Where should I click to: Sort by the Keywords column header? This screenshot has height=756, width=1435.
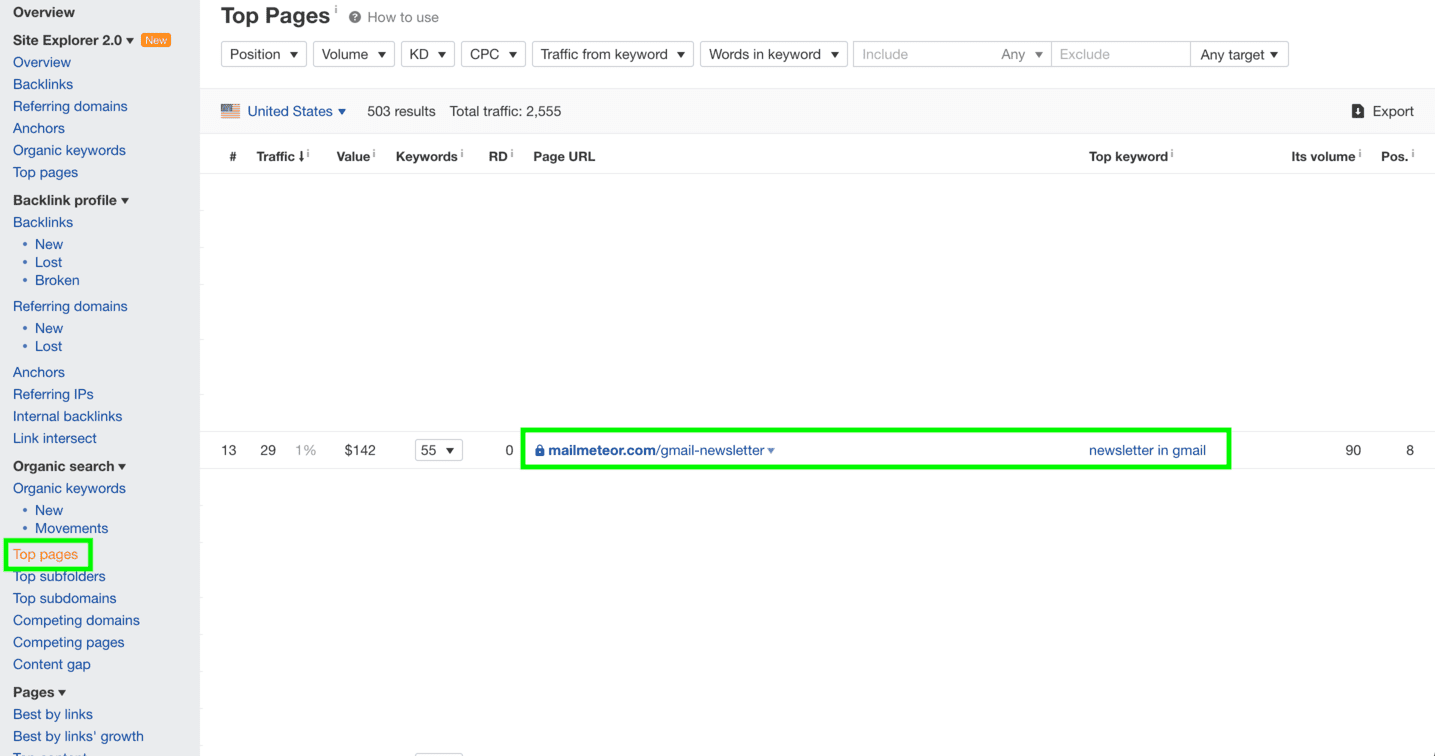[427, 156]
